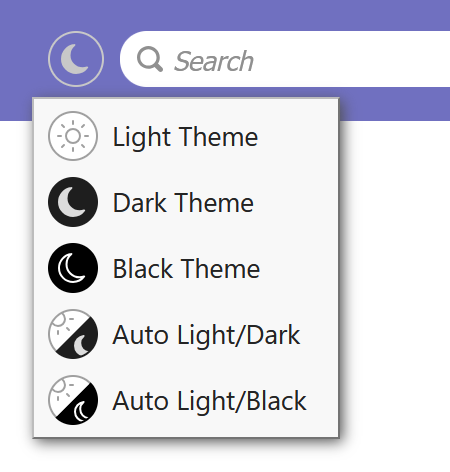
Task: Click the Search placeholder text
Action: pos(214,61)
